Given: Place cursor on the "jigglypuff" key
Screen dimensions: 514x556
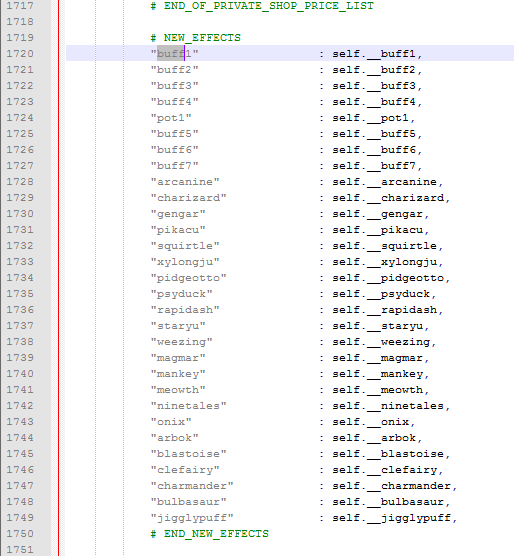Looking at the screenshot, I should tap(192, 518).
